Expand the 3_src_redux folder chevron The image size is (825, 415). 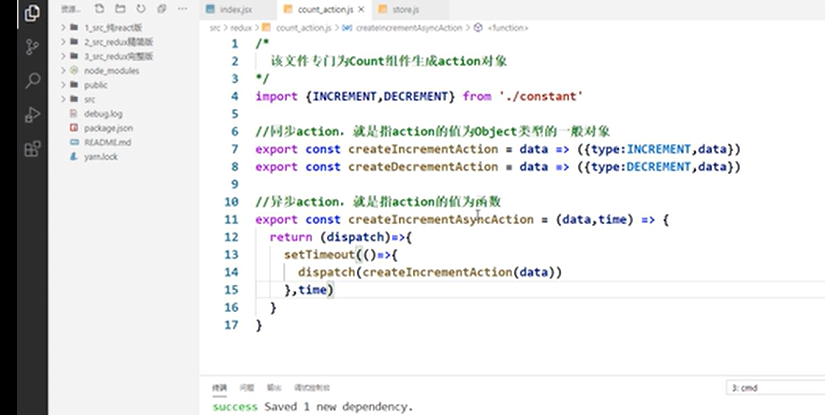(x=63, y=56)
